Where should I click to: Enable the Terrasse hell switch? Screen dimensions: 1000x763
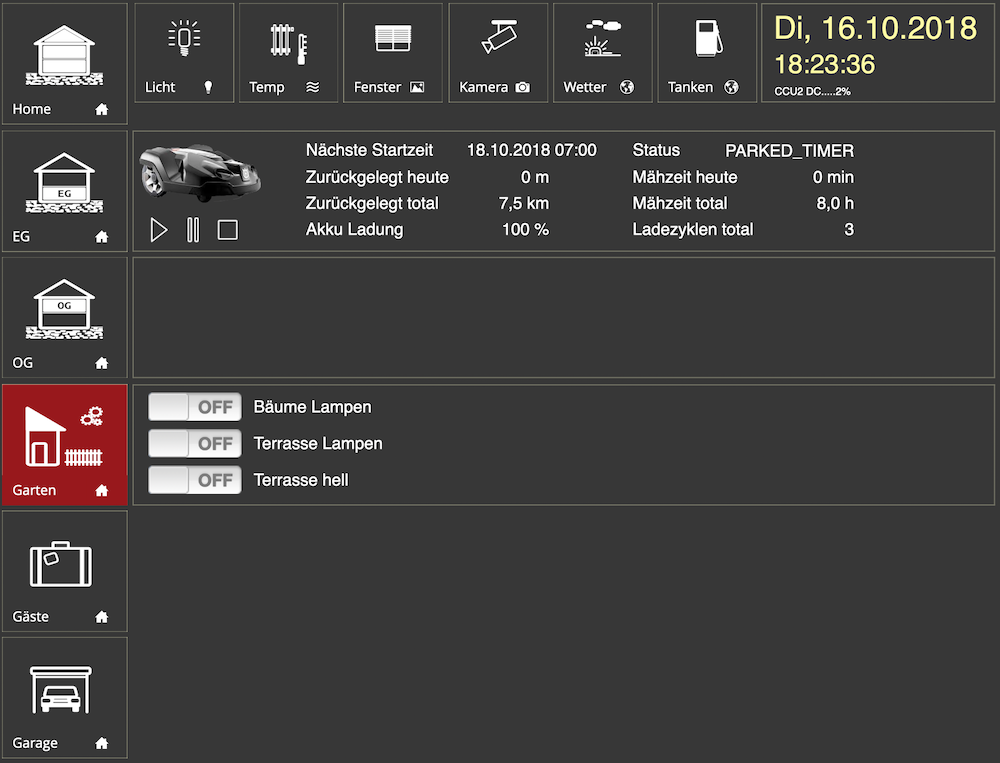pos(195,480)
